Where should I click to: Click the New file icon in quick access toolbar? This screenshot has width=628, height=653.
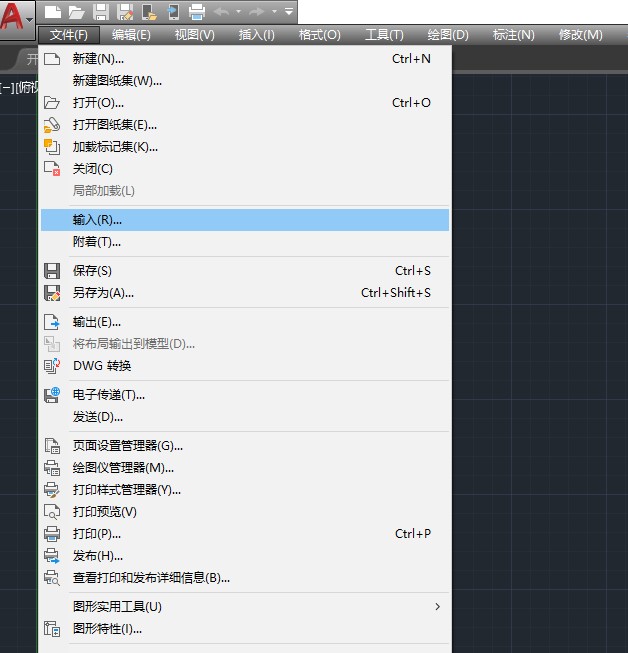[x=53, y=12]
